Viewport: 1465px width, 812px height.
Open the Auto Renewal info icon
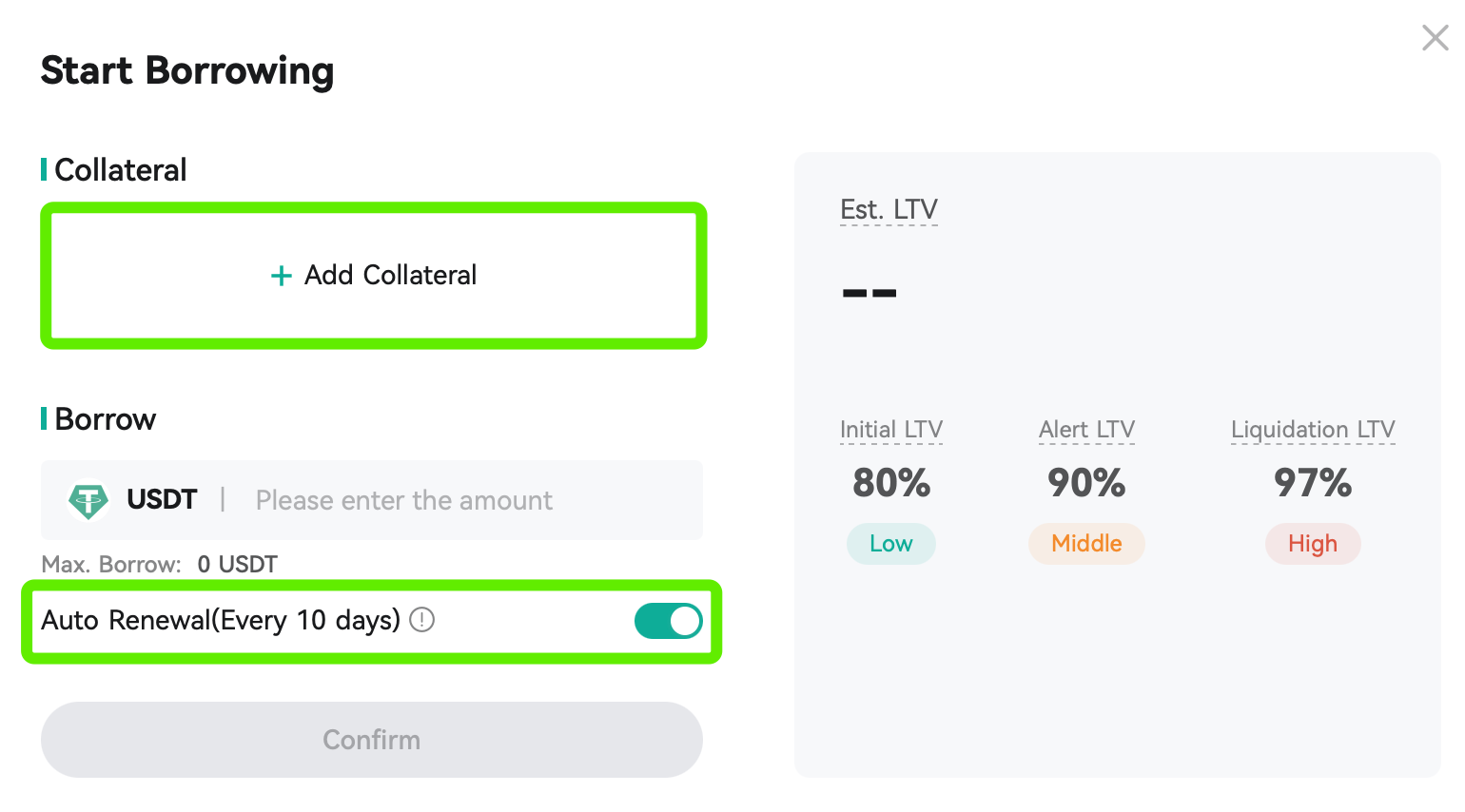coord(421,620)
